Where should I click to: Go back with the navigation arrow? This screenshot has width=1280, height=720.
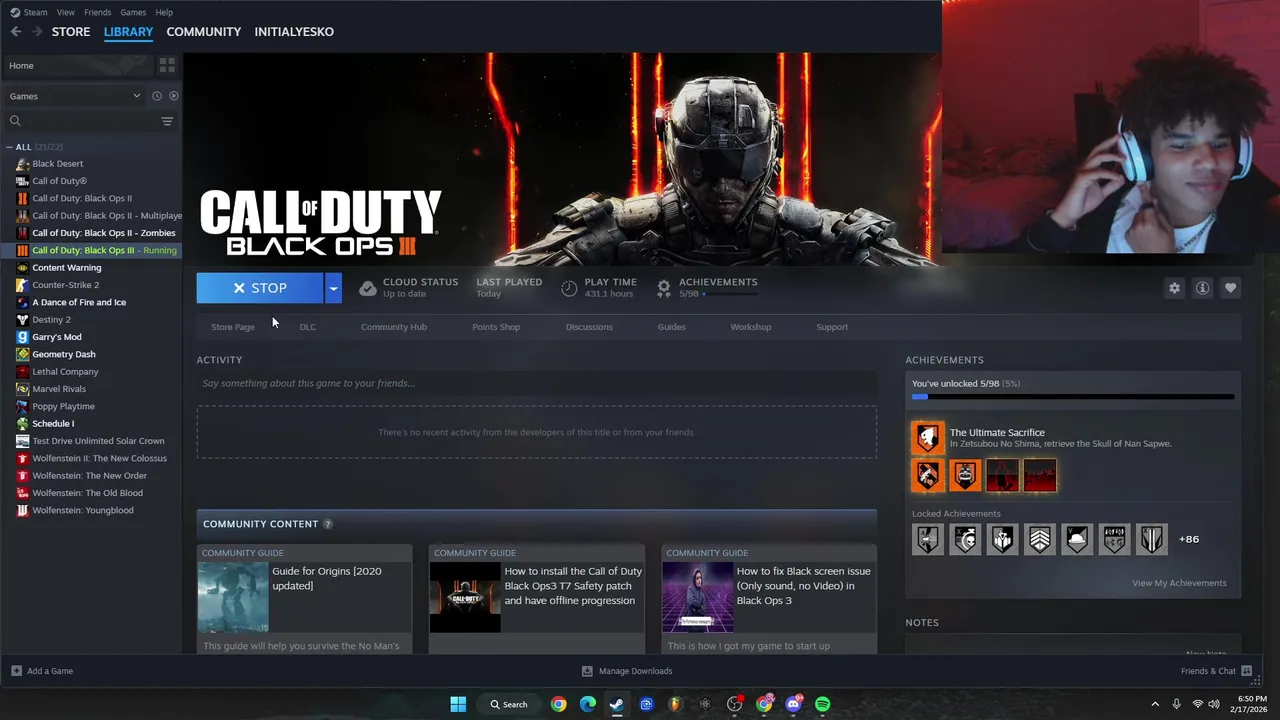(16, 32)
